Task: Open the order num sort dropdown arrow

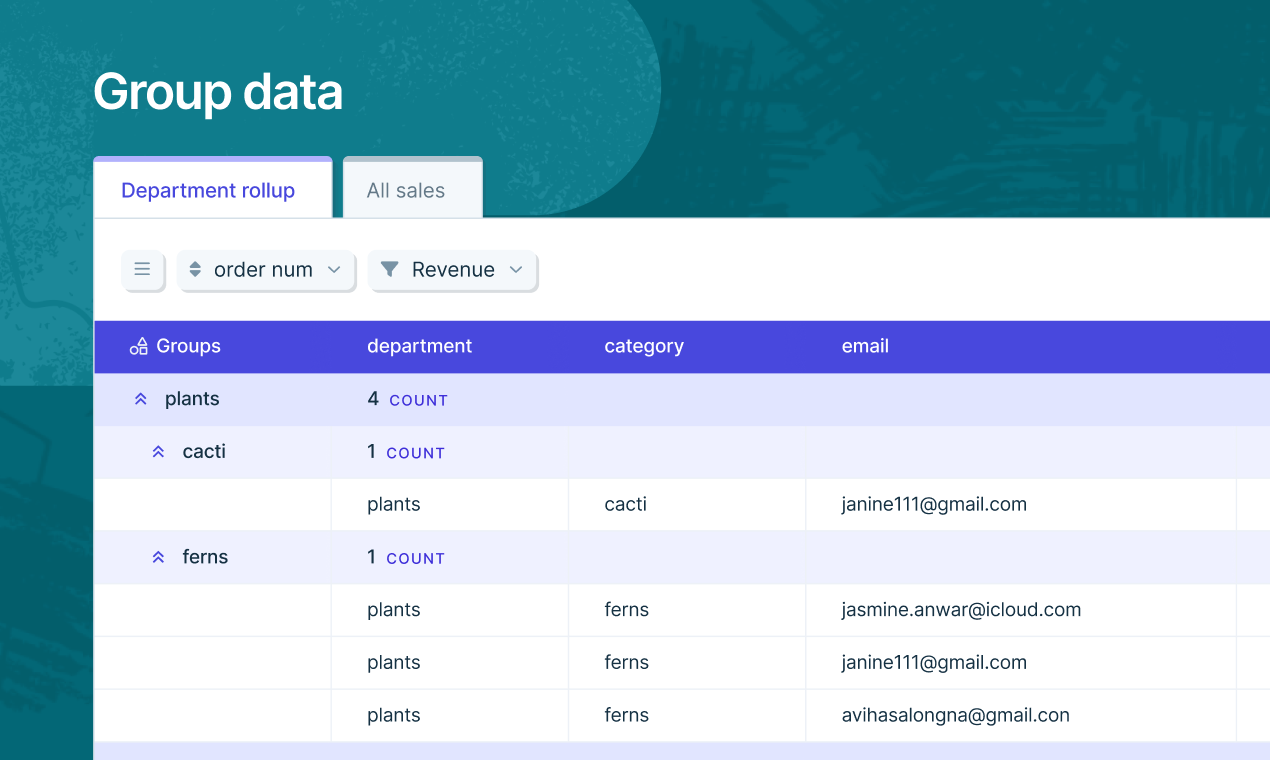Action: (334, 270)
